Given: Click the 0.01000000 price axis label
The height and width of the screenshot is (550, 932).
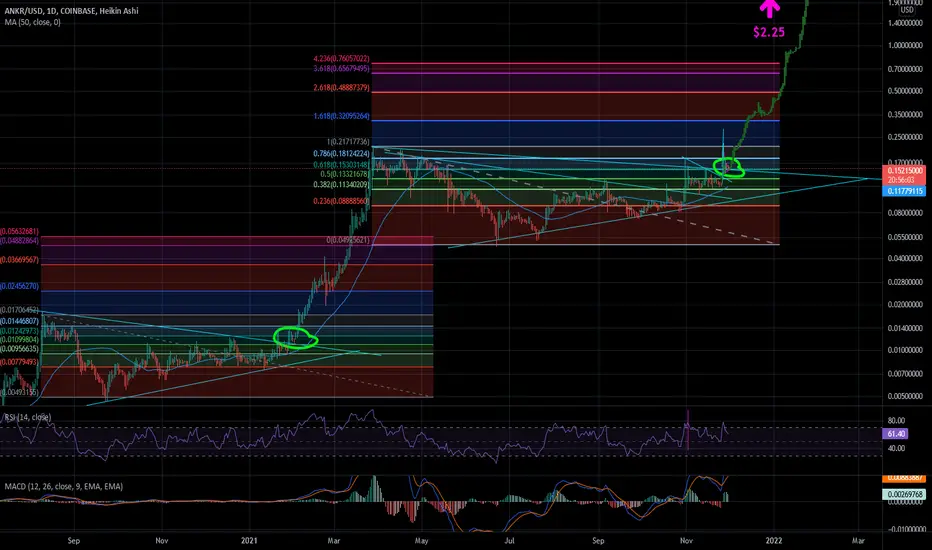Looking at the screenshot, I should point(905,350).
